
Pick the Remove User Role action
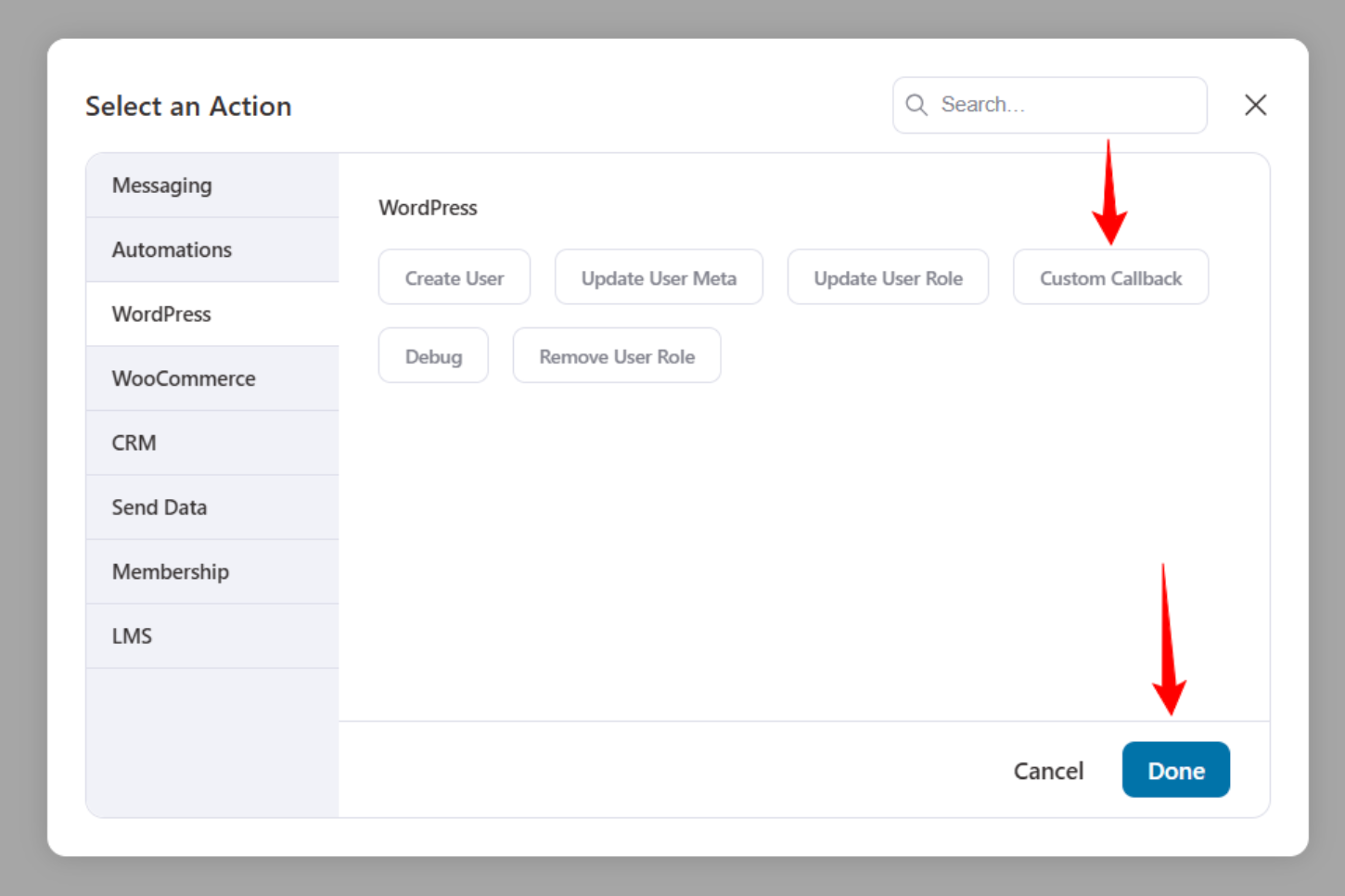pyautogui.click(x=617, y=356)
